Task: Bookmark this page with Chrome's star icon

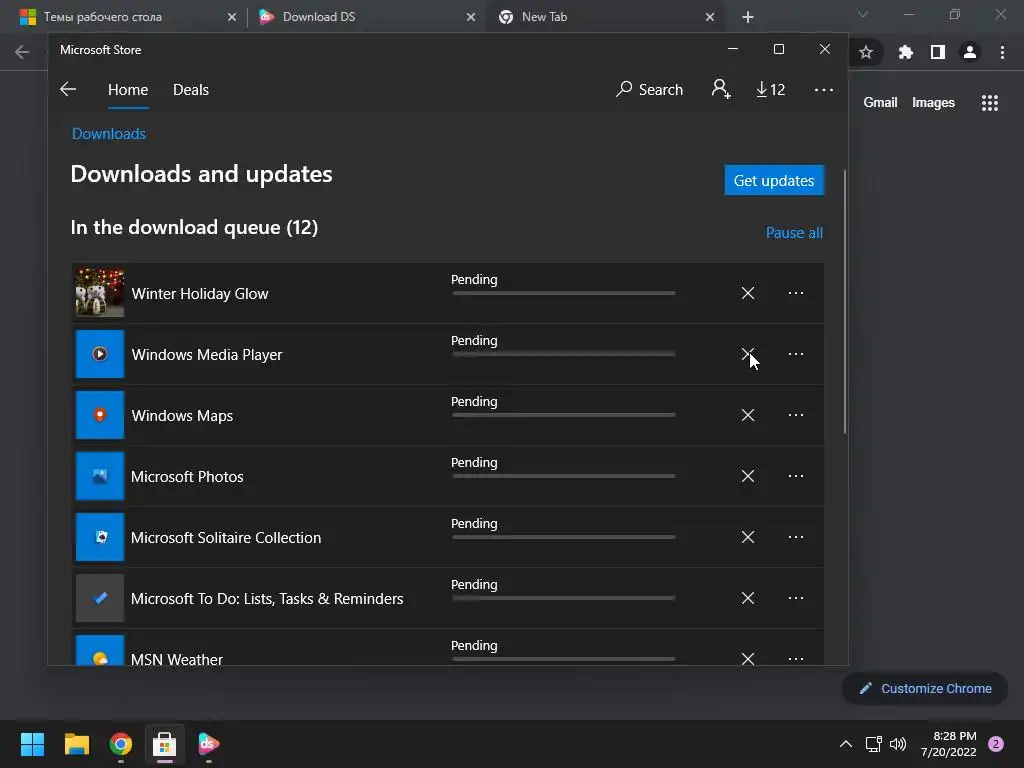Action: pos(866,52)
